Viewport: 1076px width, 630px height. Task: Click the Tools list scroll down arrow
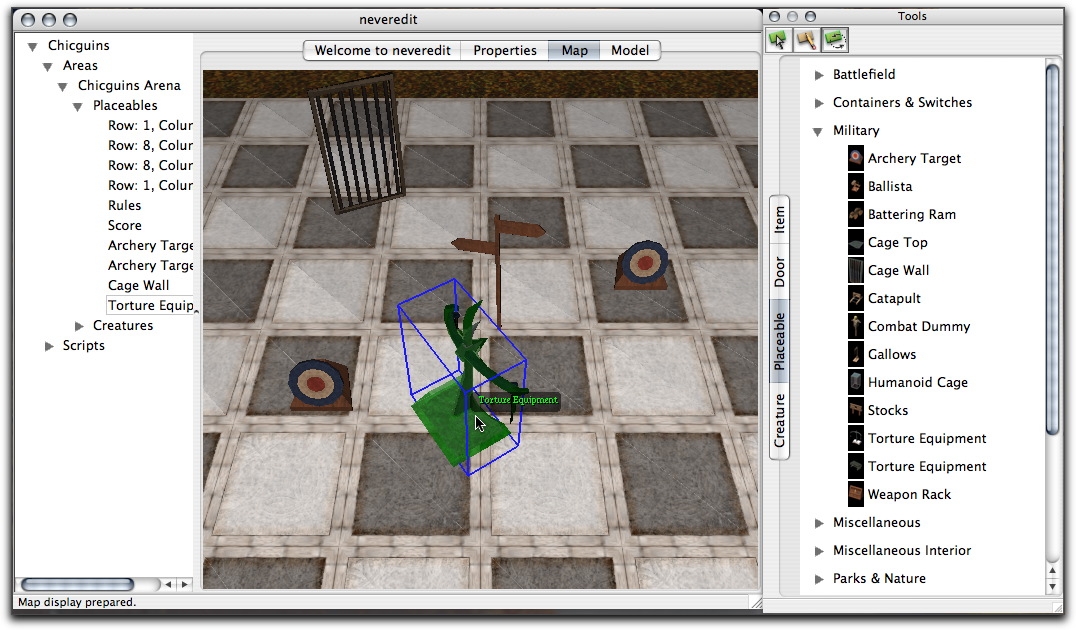point(1052,585)
